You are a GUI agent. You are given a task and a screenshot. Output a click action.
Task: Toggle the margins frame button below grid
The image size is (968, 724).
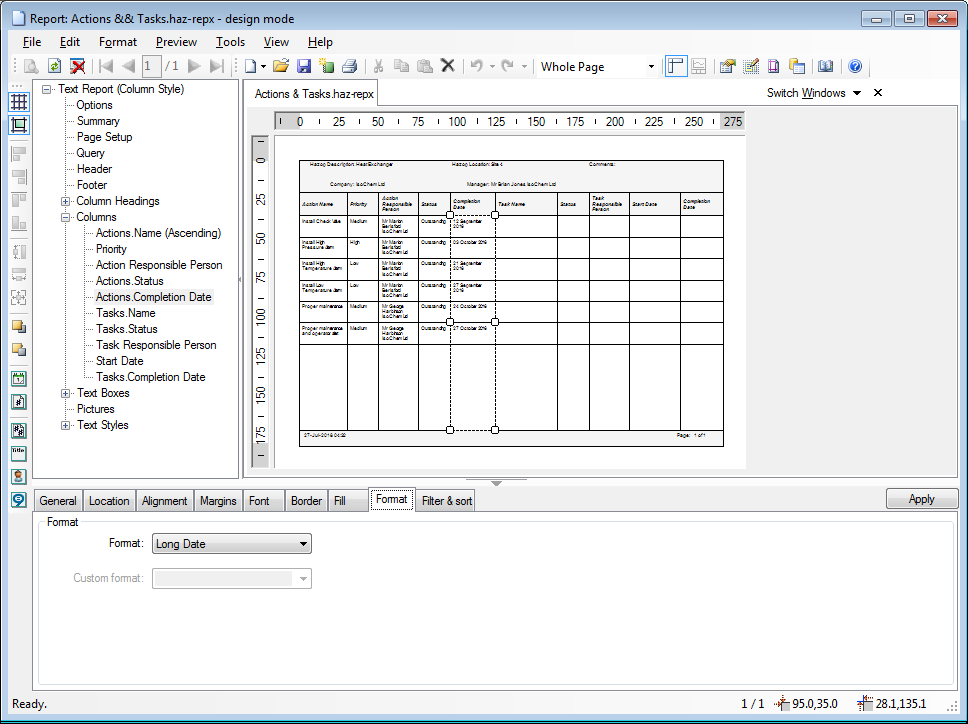(x=18, y=126)
